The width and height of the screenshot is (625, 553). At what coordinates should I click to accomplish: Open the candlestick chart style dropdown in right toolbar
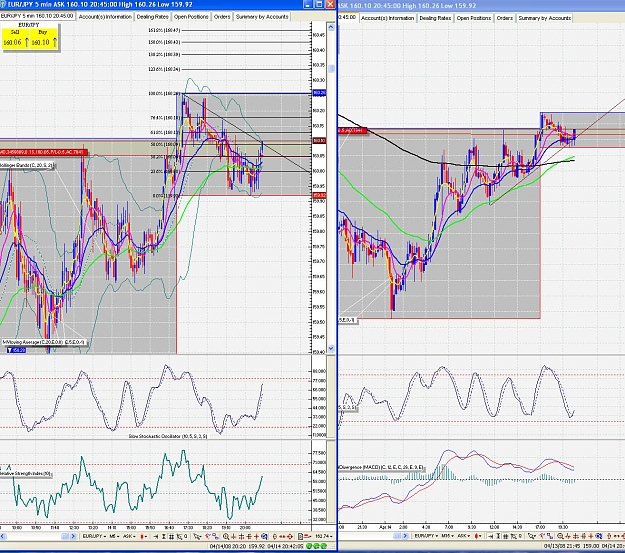[x=478, y=536]
